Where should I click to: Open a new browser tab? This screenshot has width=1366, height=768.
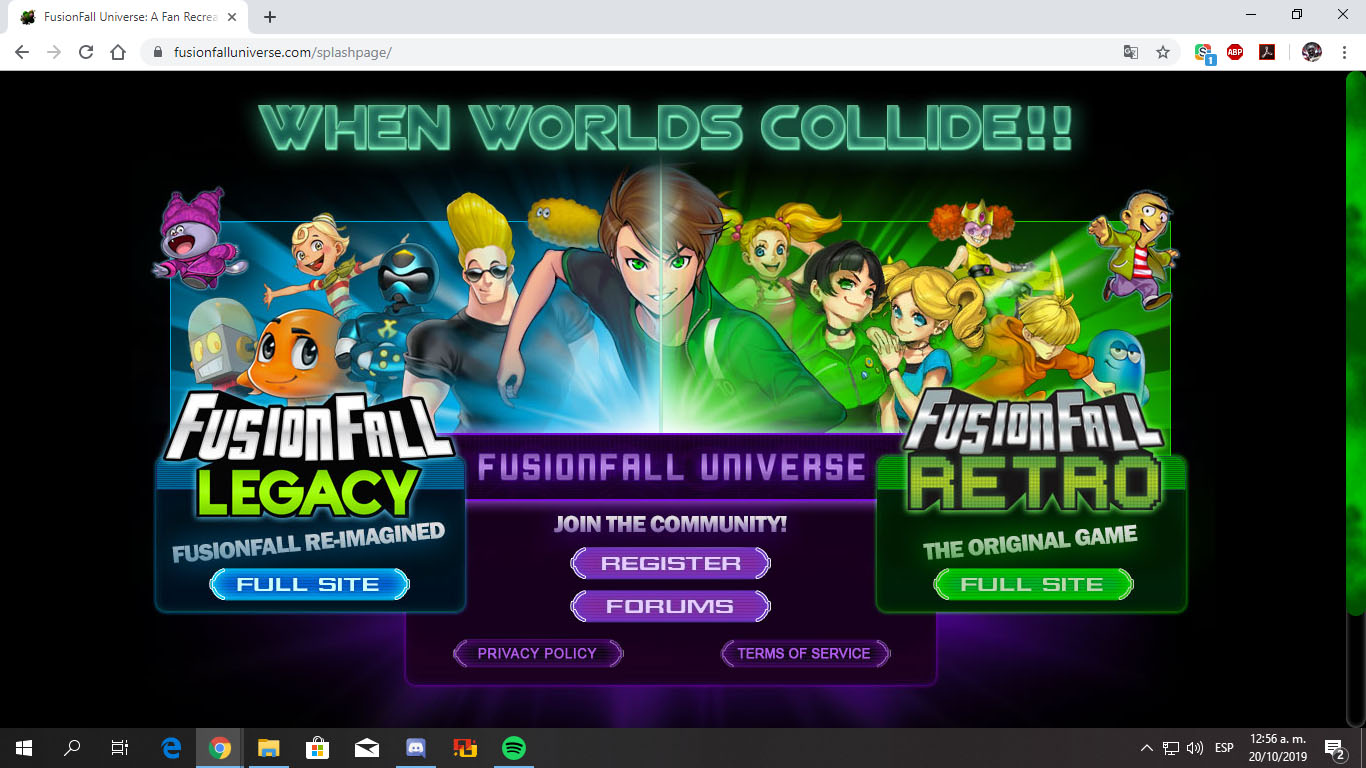[270, 17]
